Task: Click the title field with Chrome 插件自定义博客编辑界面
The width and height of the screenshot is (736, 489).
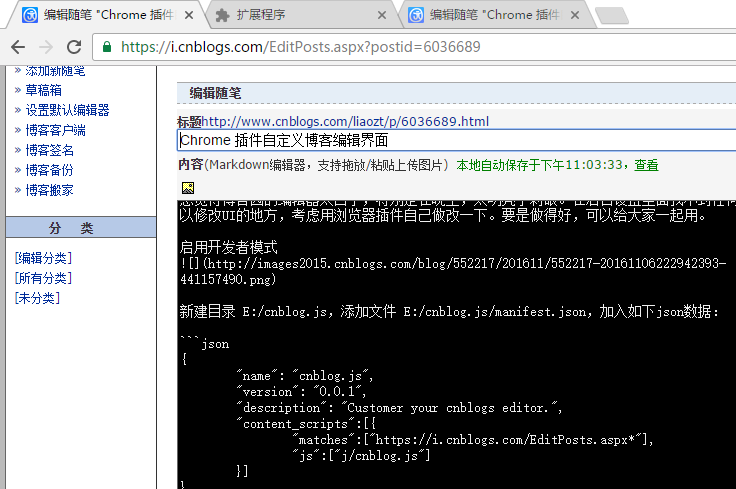Action: point(456,140)
